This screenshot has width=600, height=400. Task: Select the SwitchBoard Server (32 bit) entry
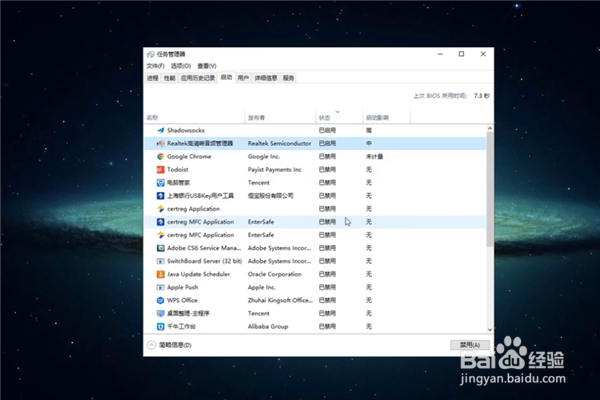pyautogui.click(x=204, y=261)
